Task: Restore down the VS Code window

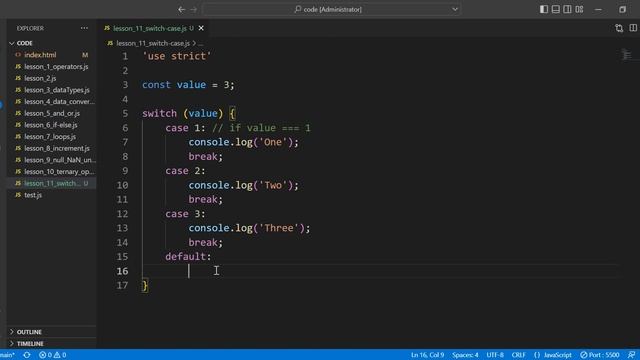Action: (622, 9)
